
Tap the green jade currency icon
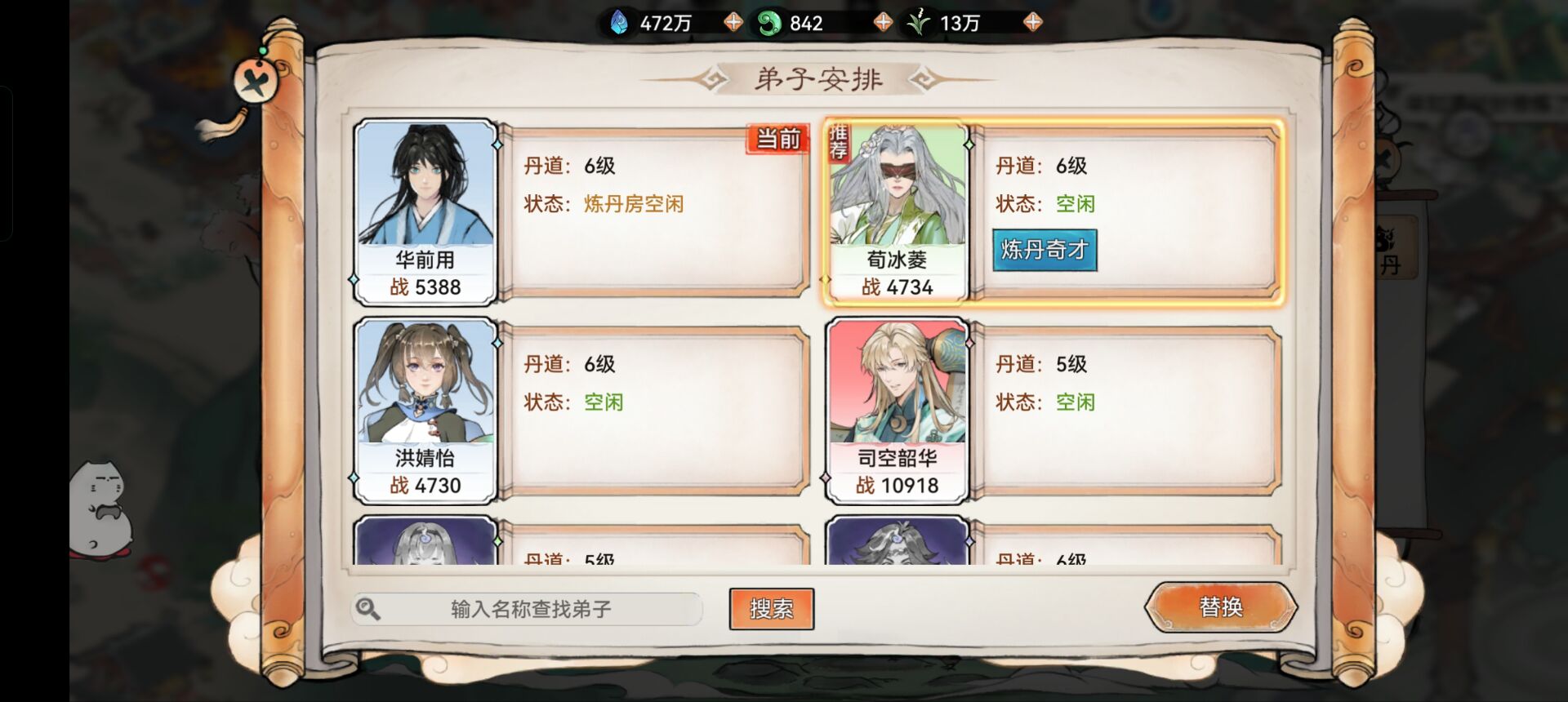click(769, 23)
